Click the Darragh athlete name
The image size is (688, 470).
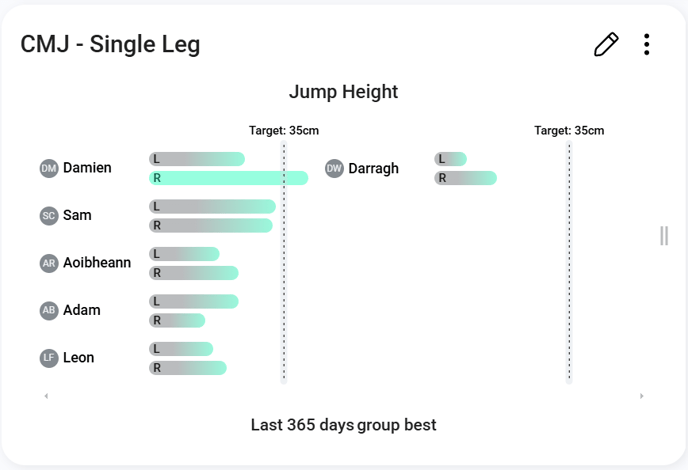point(373,168)
